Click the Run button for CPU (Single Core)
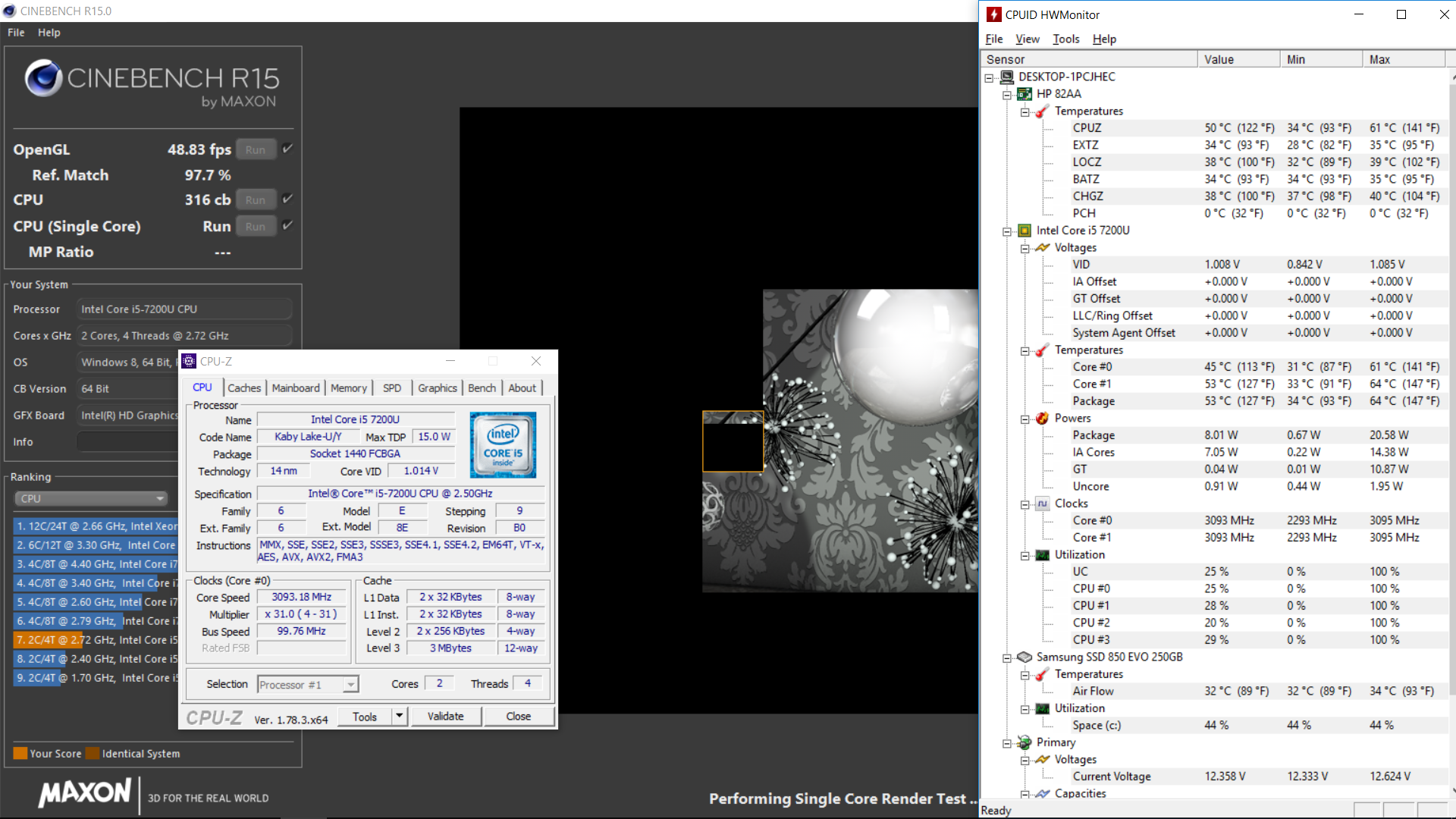Screen dimensions: 1456x819 (256, 226)
